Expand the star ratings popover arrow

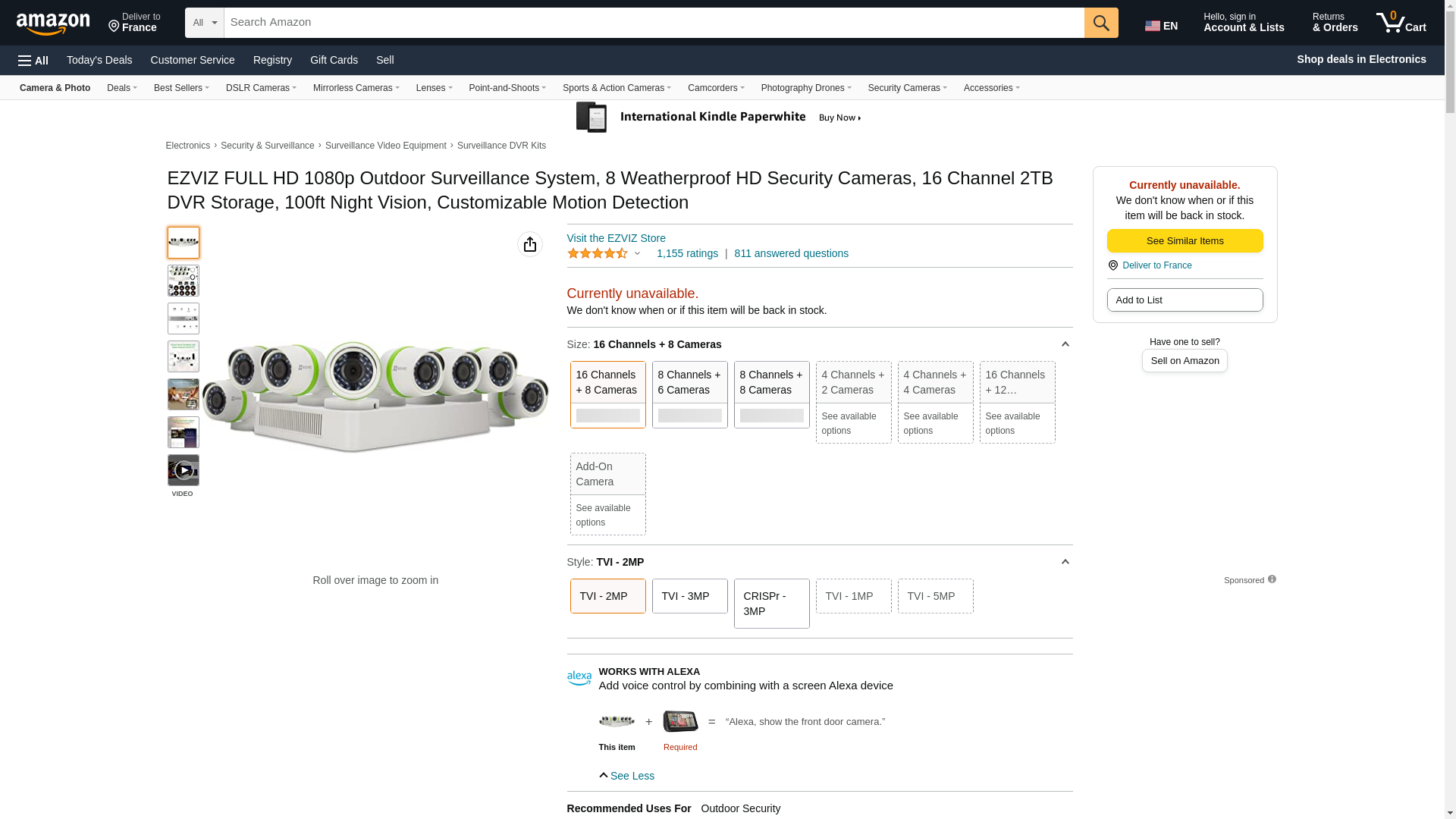tap(637, 254)
